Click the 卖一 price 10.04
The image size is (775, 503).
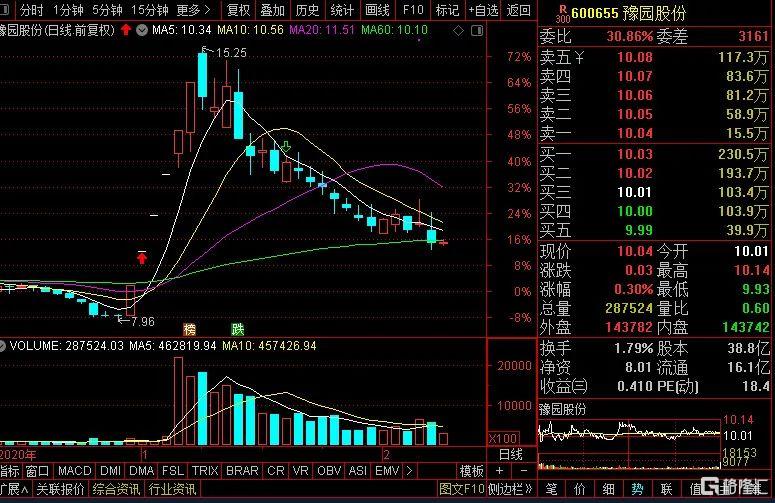coord(635,133)
